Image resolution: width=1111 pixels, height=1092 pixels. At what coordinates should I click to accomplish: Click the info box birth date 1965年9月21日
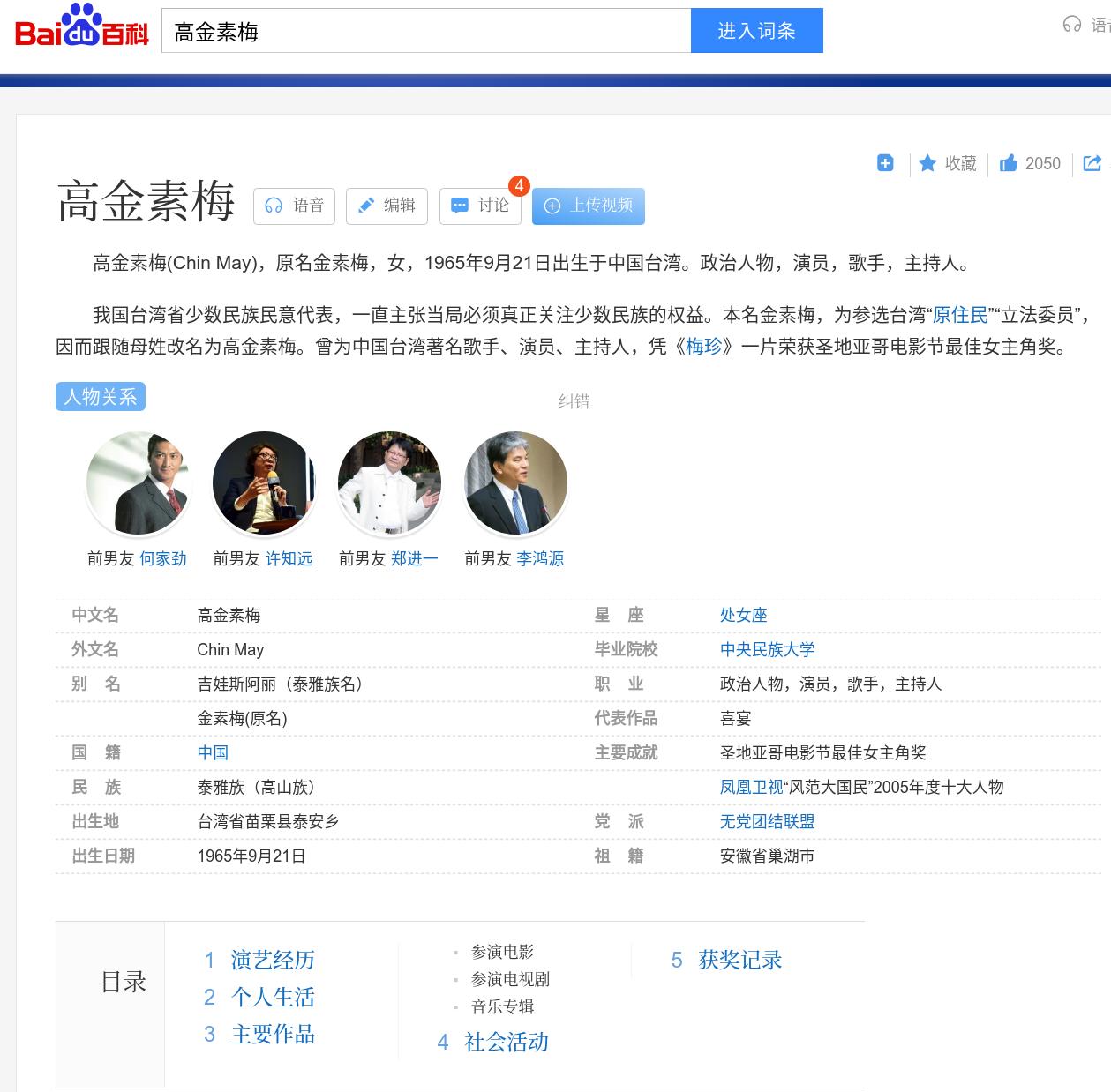pos(251,856)
